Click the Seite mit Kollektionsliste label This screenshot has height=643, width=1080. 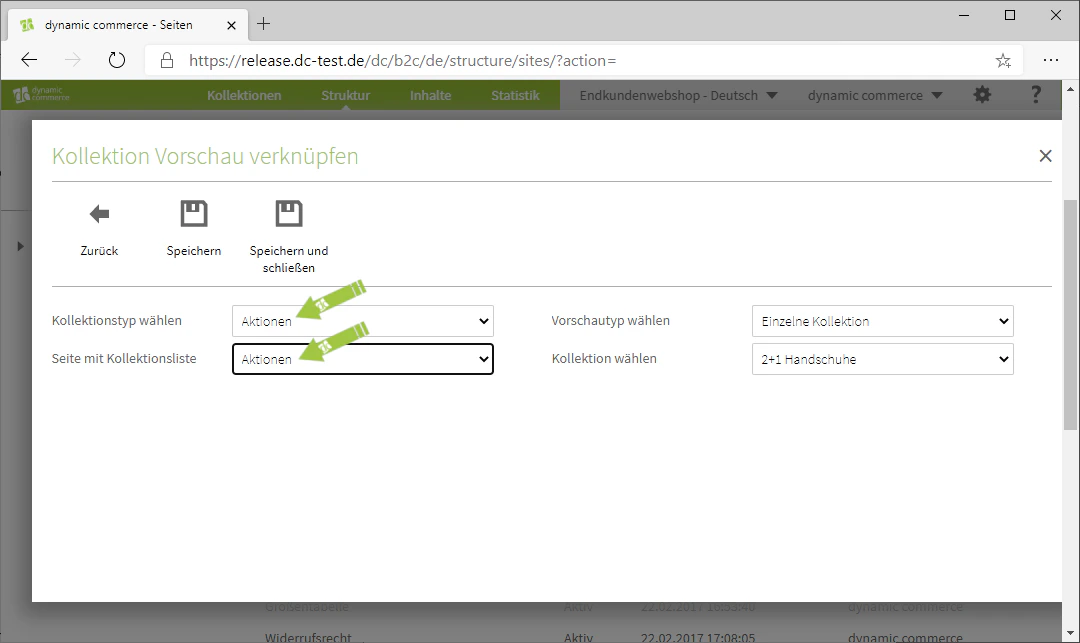click(124, 359)
